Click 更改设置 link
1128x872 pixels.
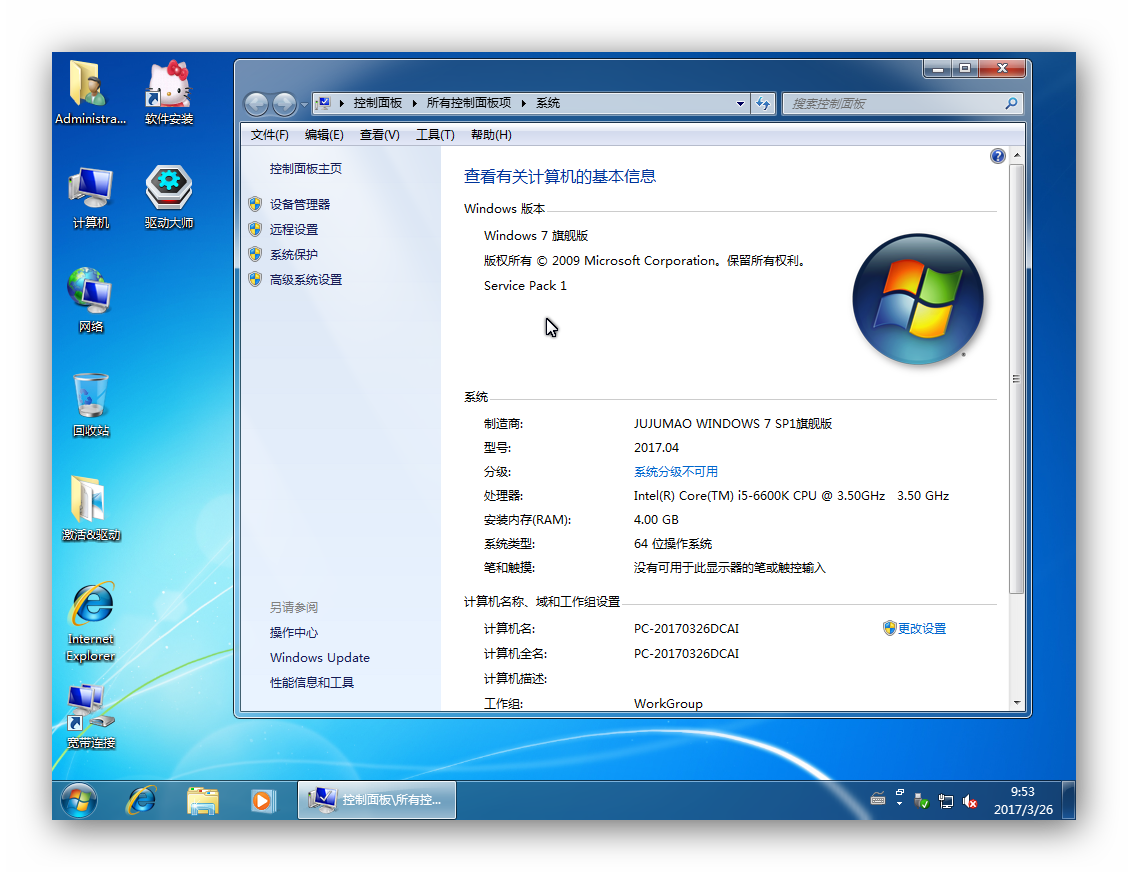tap(922, 629)
